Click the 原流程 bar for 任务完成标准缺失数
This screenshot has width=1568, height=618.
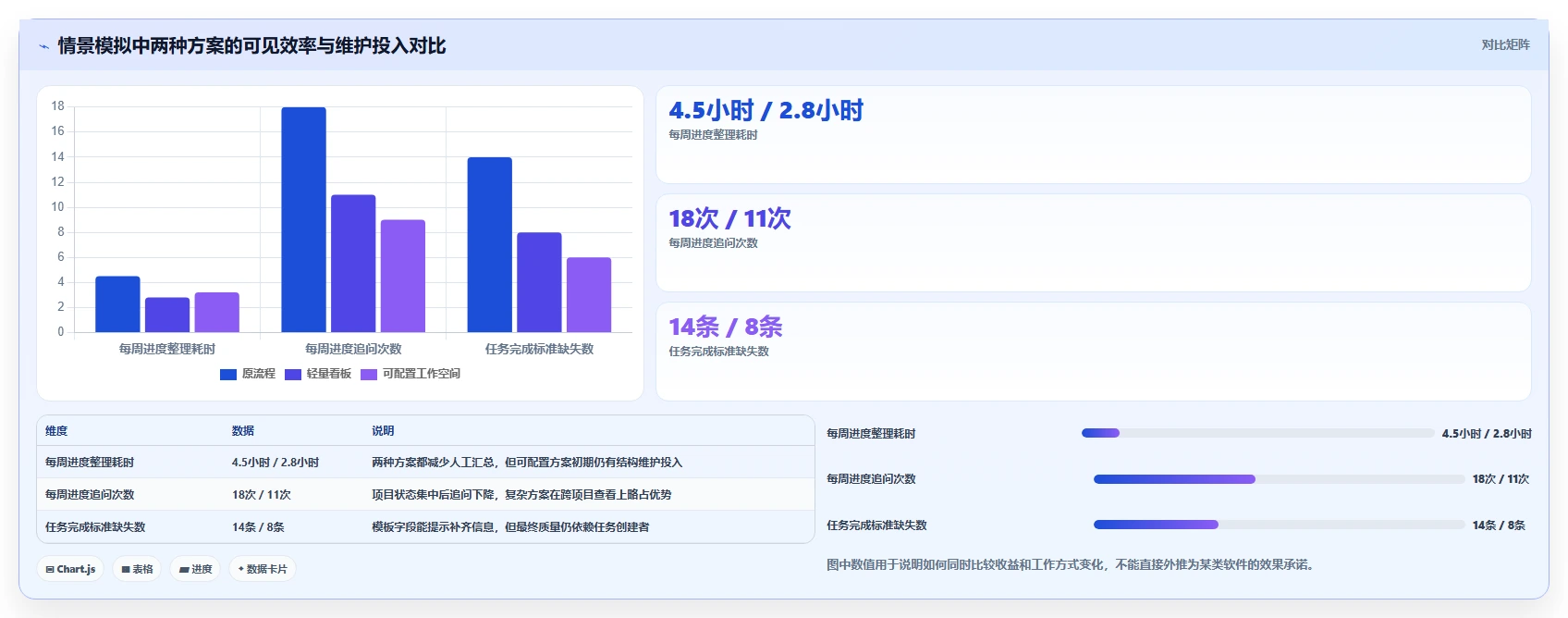pos(490,244)
